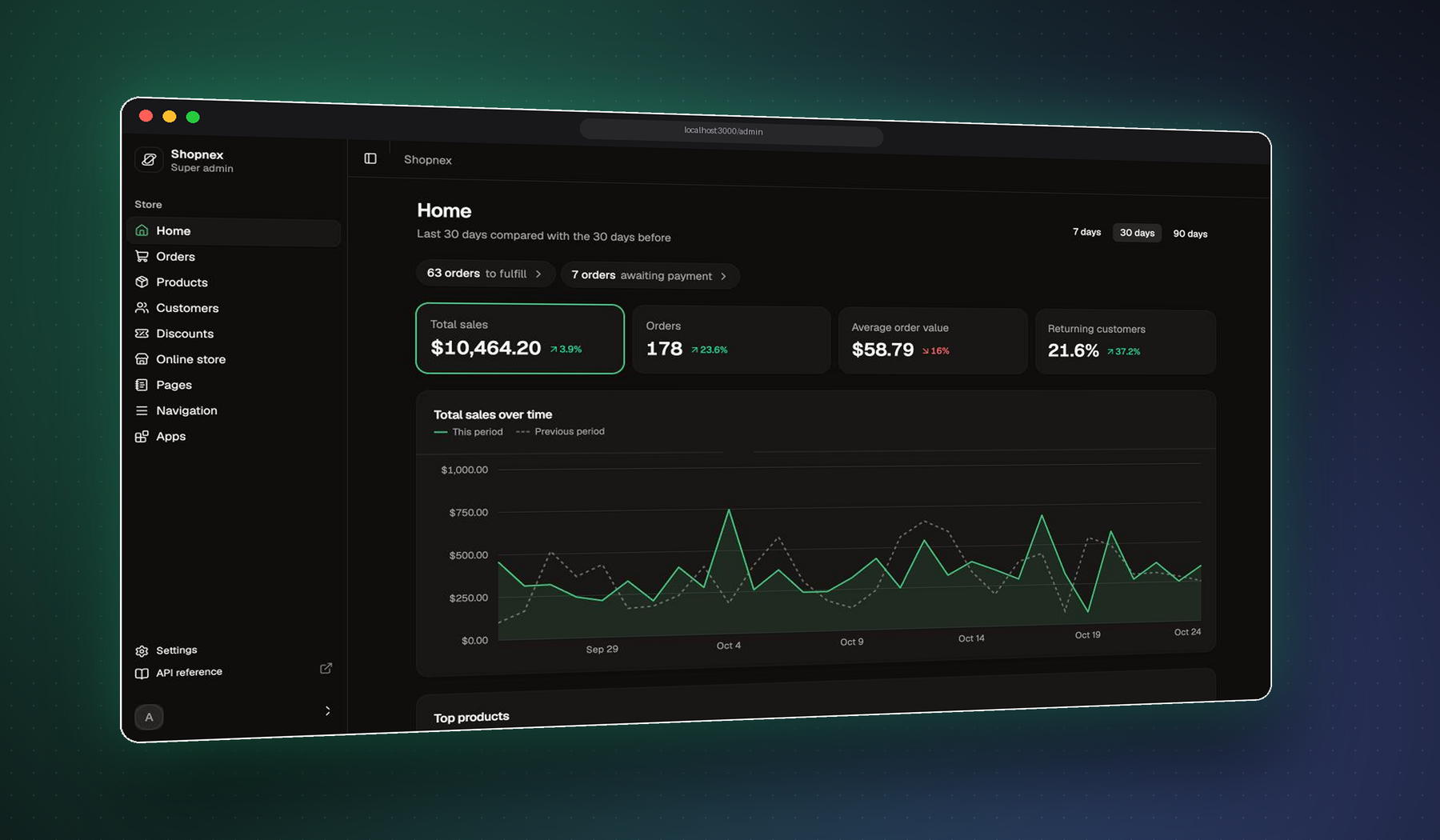Toggle the This period legend entry
The width and height of the screenshot is (1440, 840).
click(x=469, y=432)
